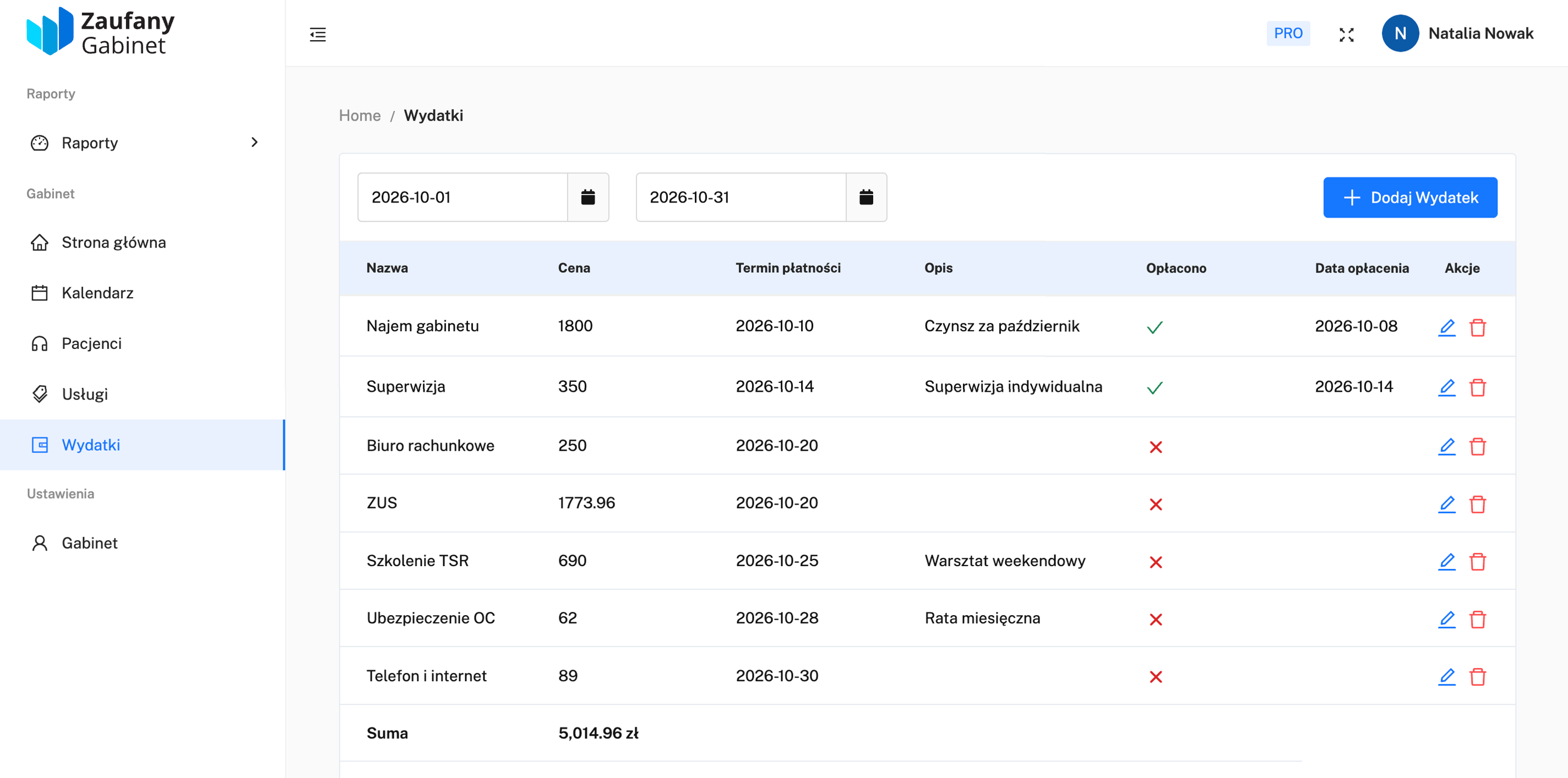
Task: Click the Dodaj Wydatek button
Action: tap(1410, 198)
